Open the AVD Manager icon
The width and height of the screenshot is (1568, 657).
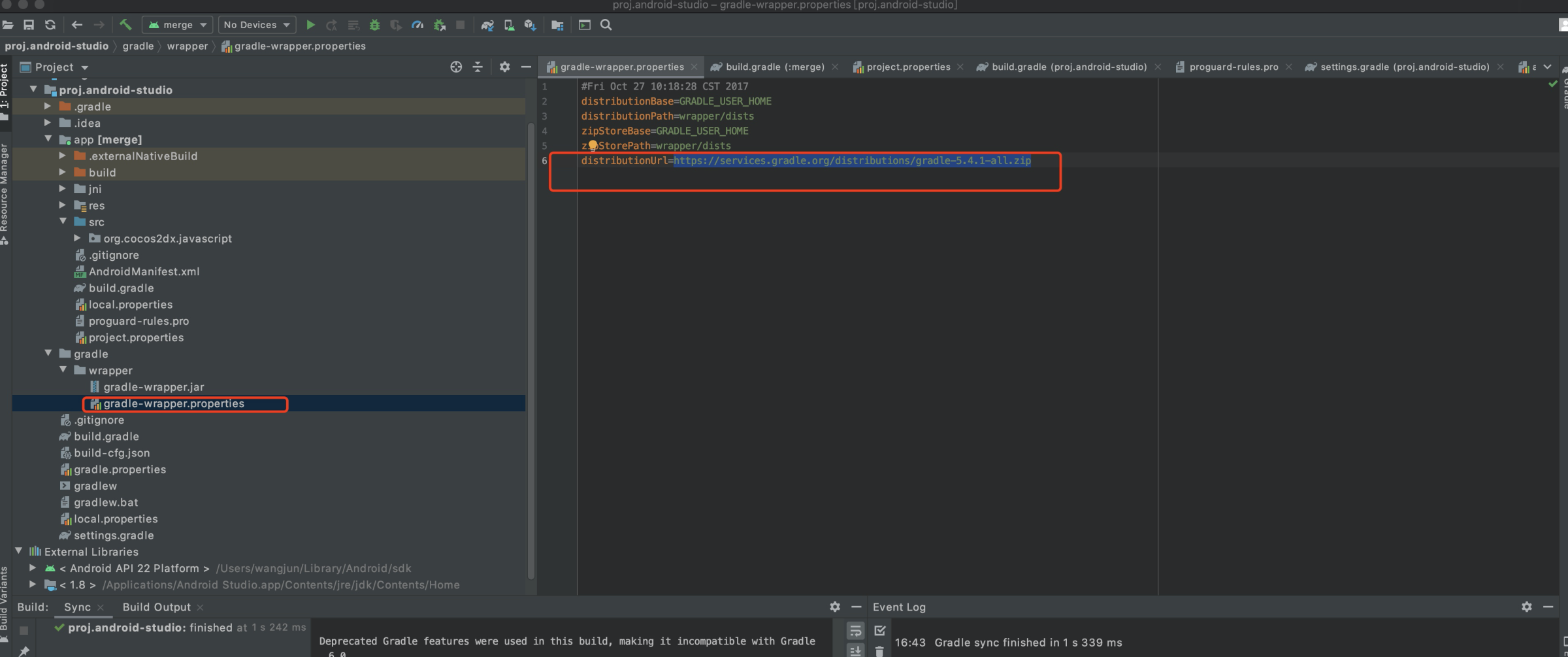point(509,25)
